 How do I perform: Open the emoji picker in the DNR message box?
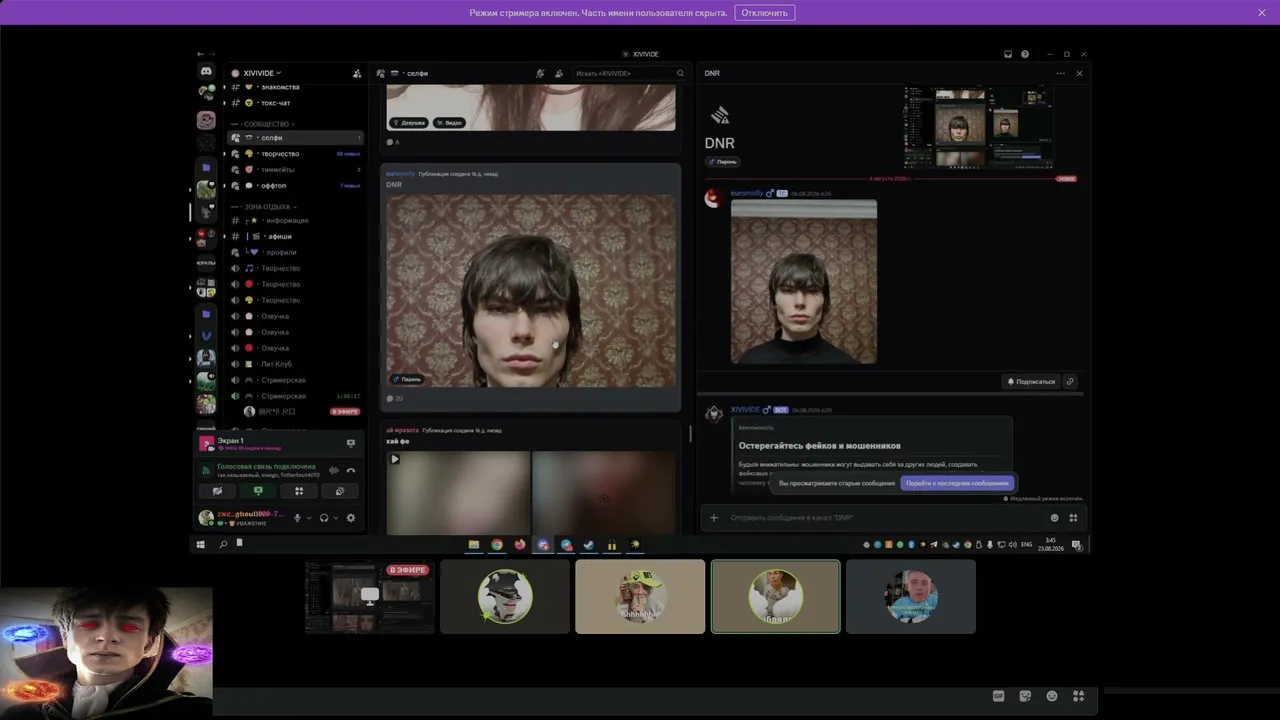(x=1054, y=518)
